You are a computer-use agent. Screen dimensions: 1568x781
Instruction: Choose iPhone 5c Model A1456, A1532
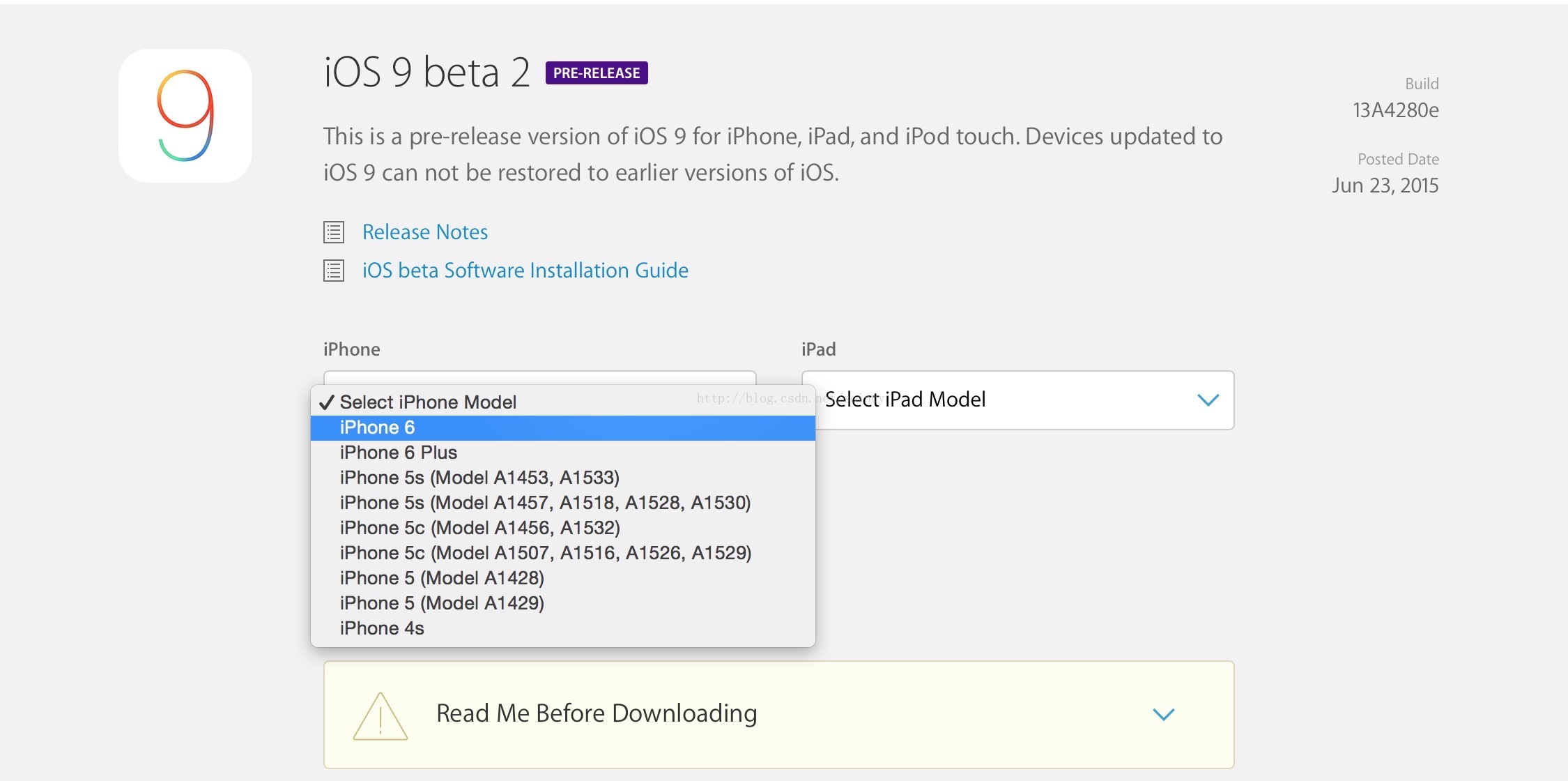(563, 528)
